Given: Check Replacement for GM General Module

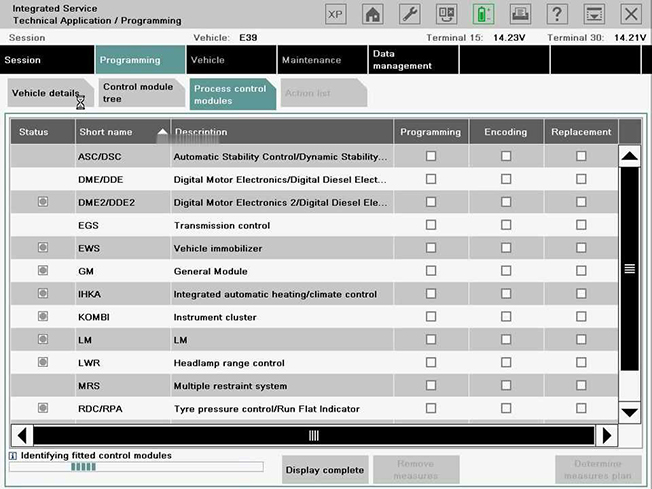Looking at the screenshot, I should [581, 270].
